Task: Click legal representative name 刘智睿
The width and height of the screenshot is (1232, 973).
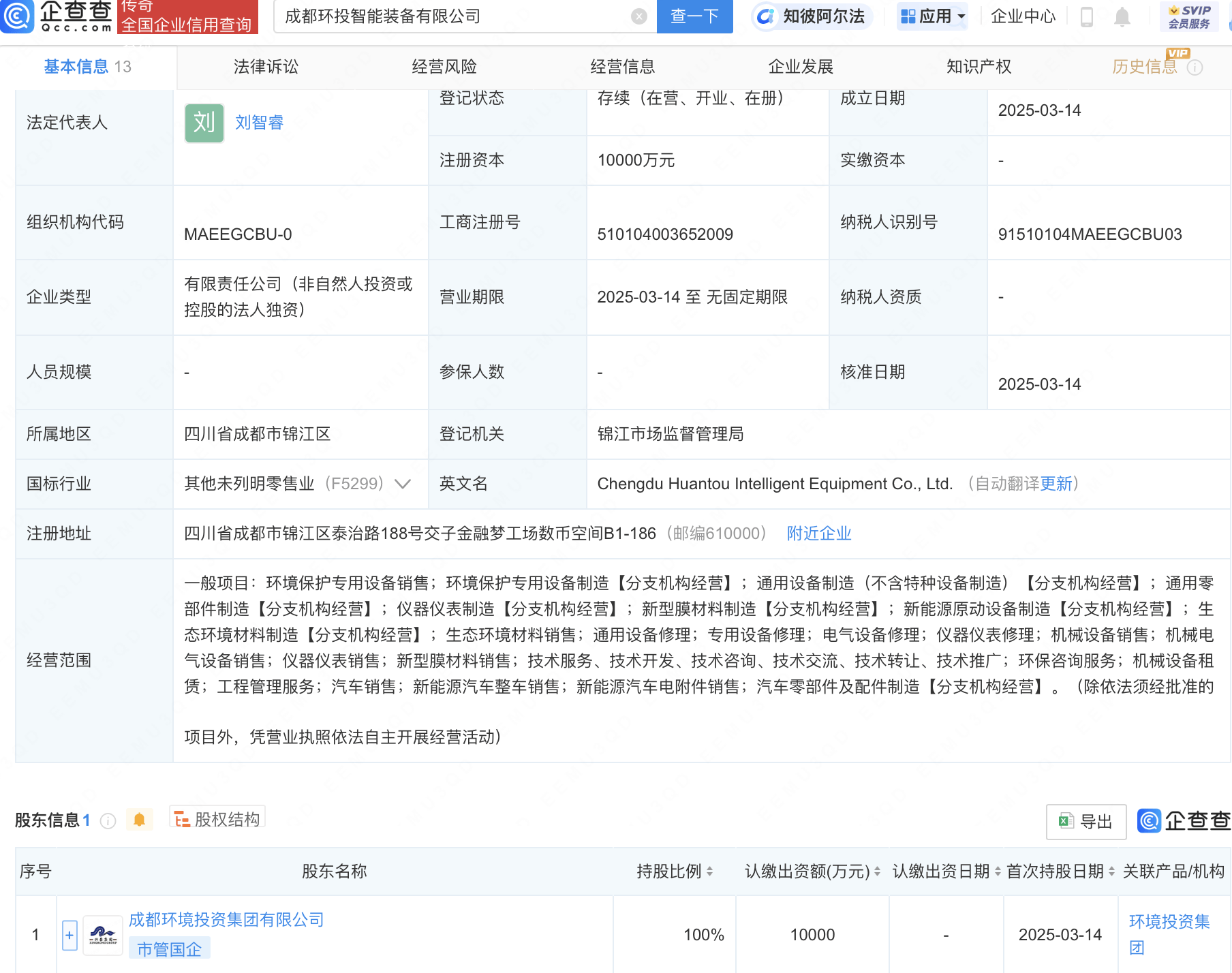Action: pos(259,123)
